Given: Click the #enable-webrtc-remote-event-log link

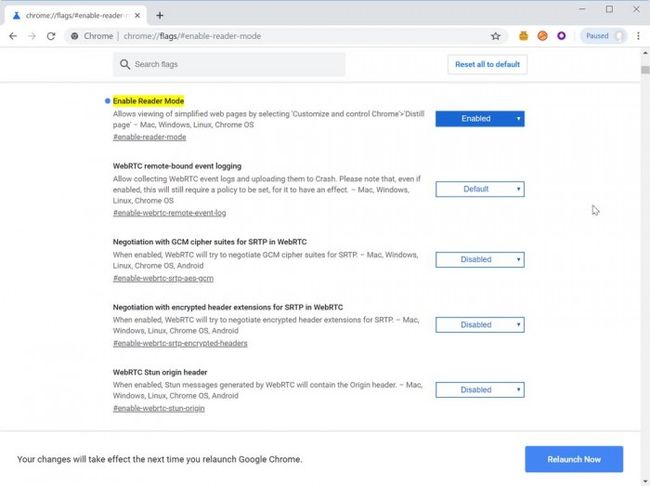Looking at the screenshot, I should point(170,213).
